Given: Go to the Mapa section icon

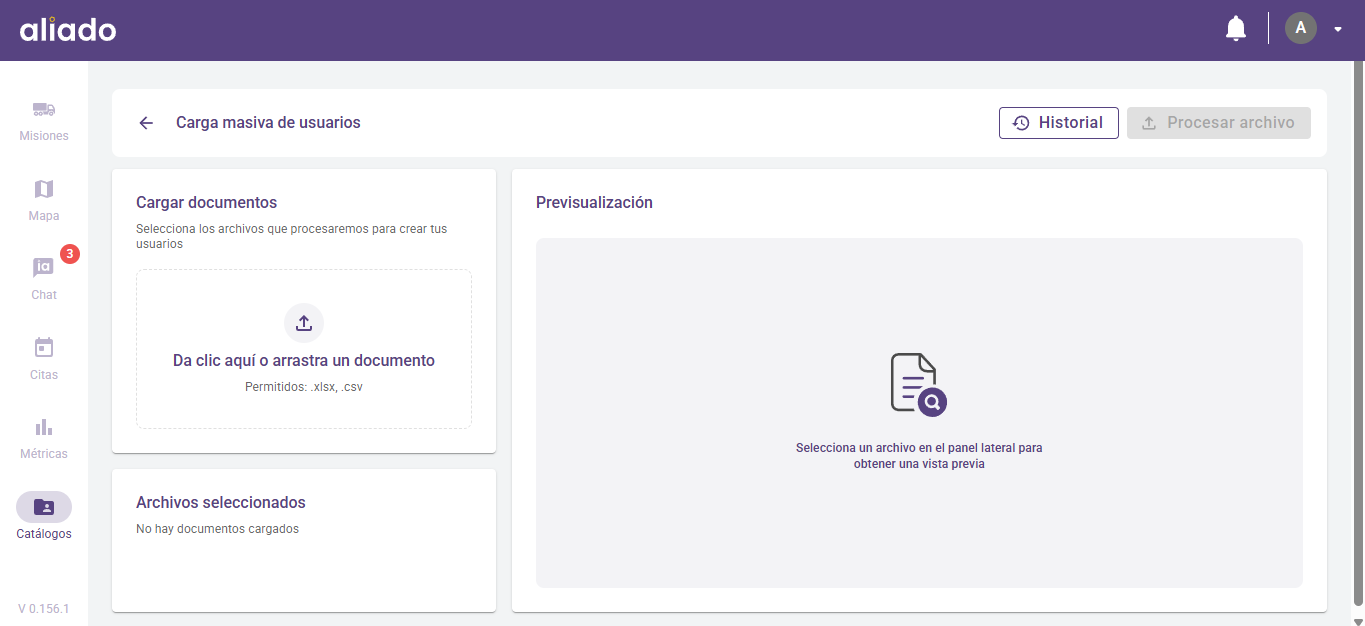Looking at the screenshot, I should (x=44, y=189).
